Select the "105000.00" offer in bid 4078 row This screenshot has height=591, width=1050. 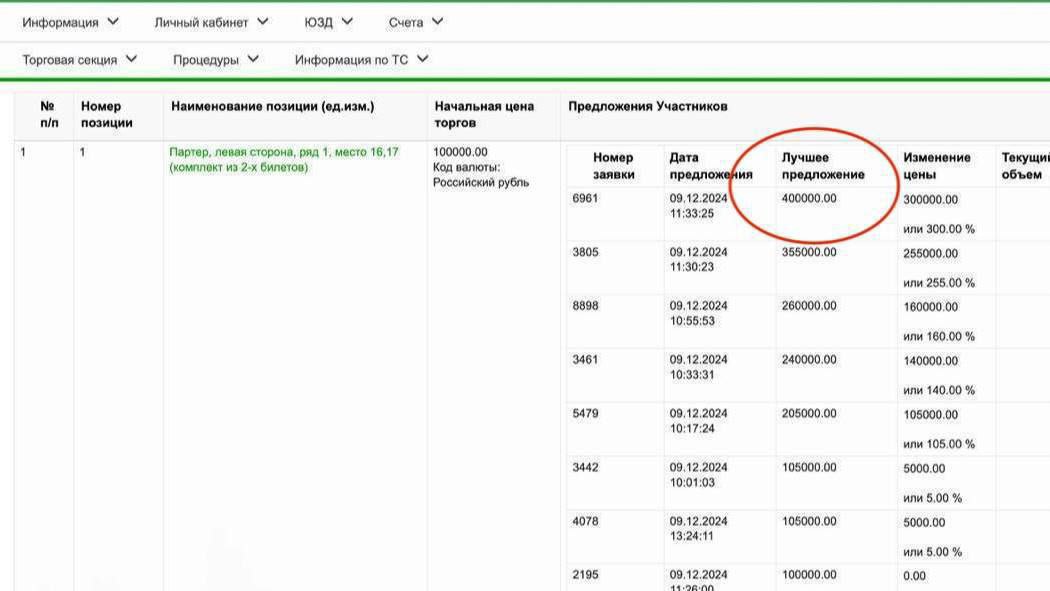point(809,521)
